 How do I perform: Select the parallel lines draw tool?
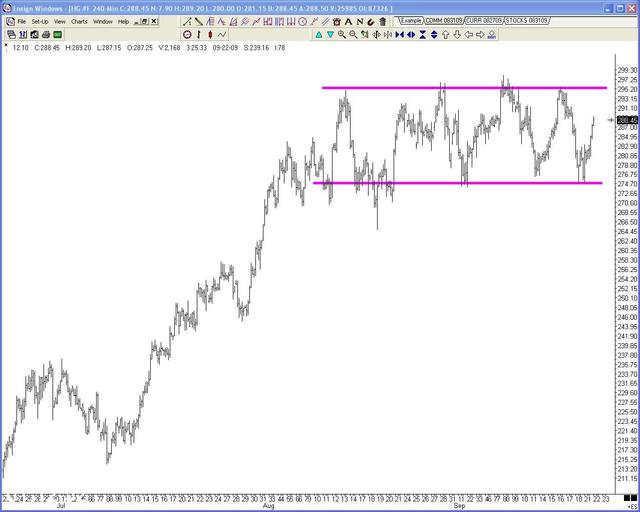325,22
